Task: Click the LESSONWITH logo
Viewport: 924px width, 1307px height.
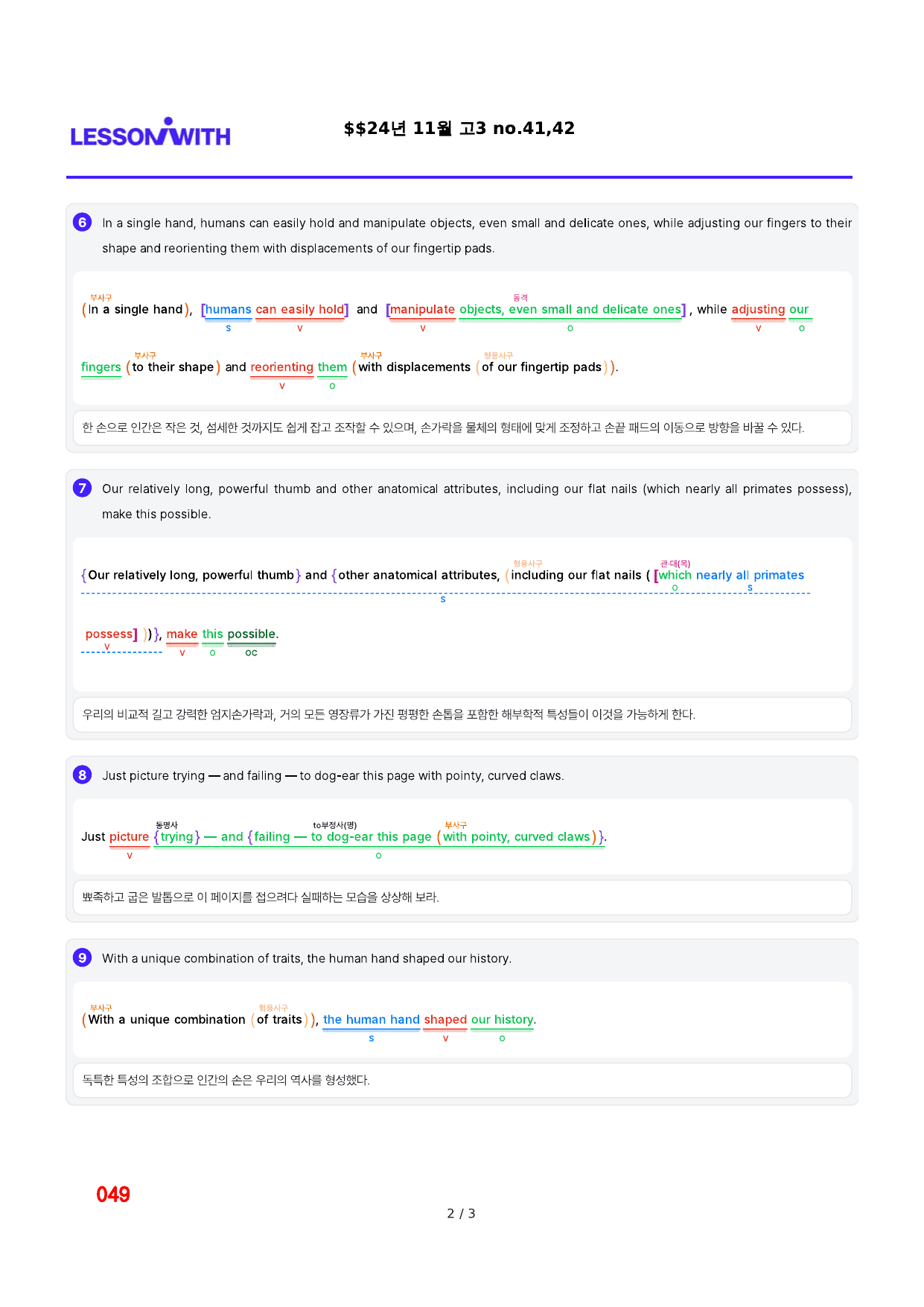Action: click(150, 133)
